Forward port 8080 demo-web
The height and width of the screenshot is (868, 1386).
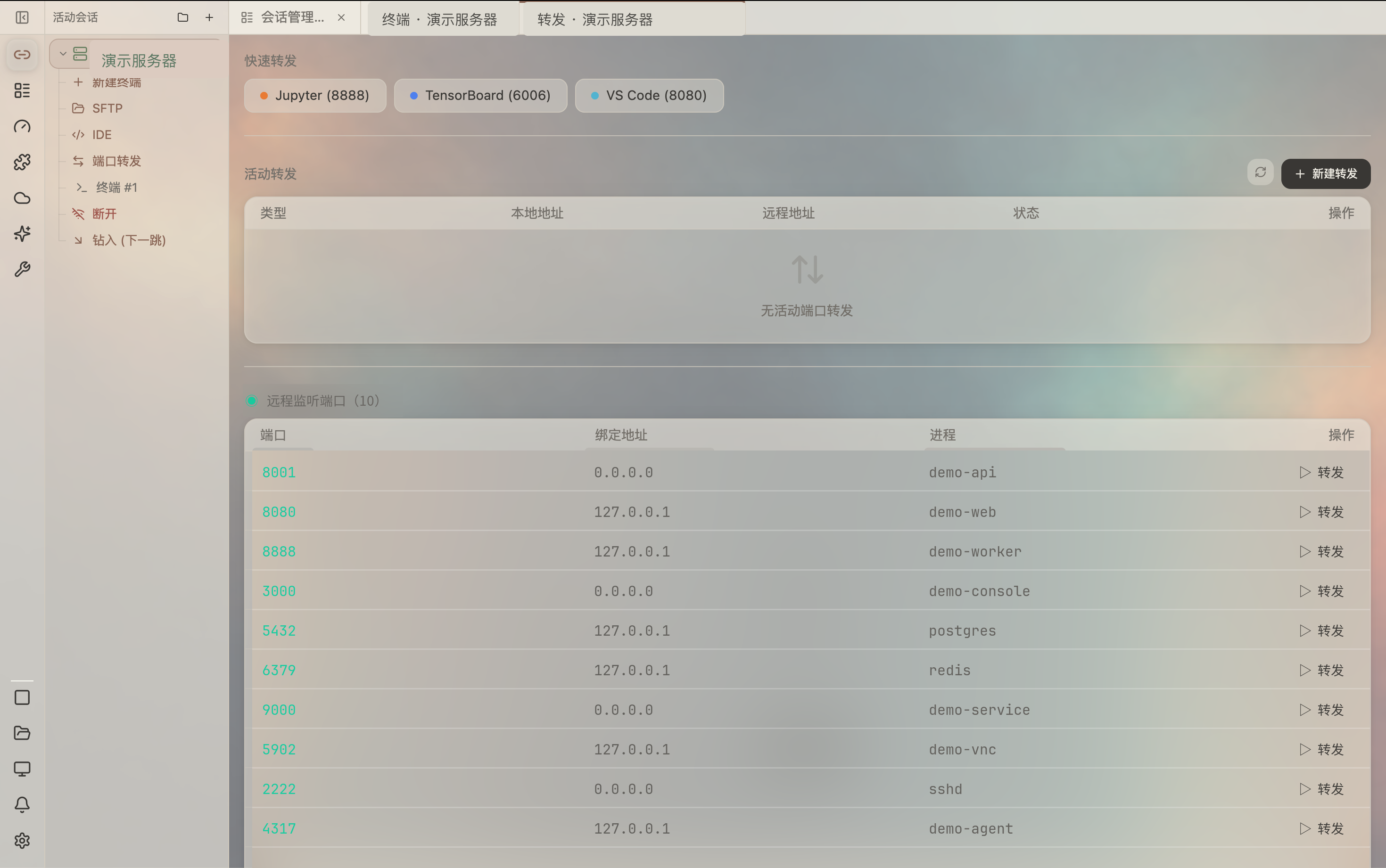click(1322, 512)
